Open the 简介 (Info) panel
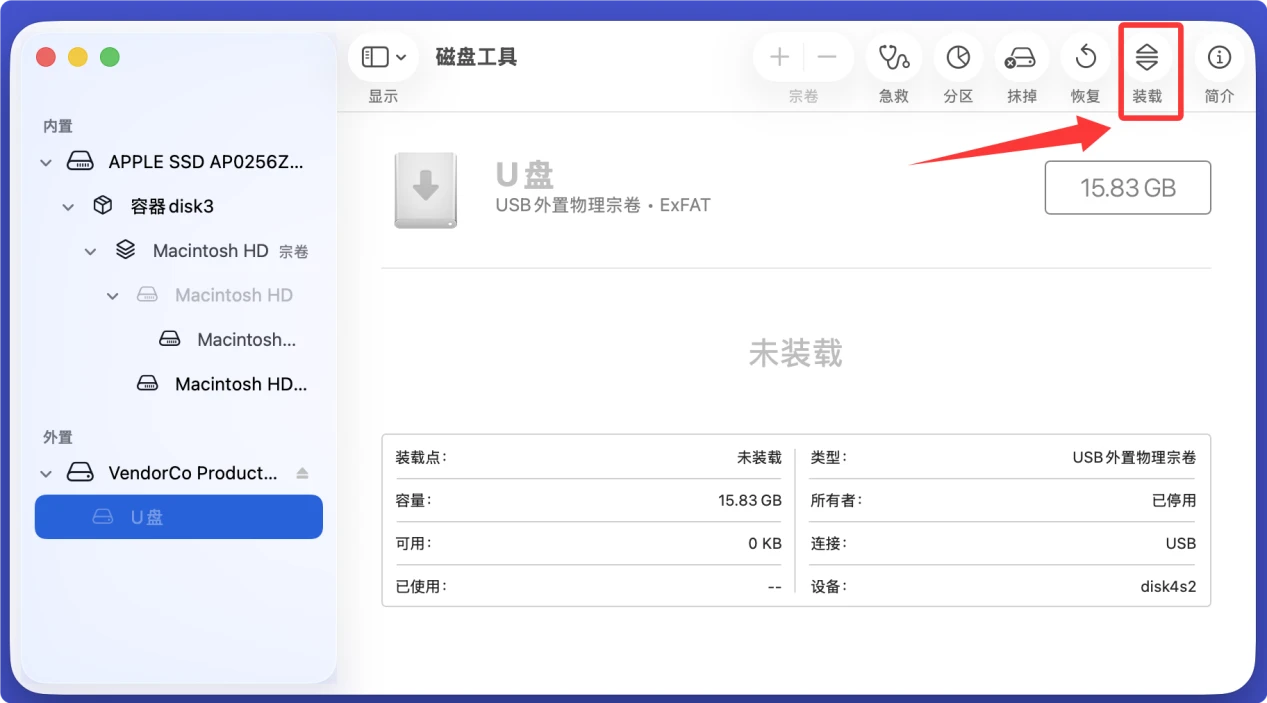The height and width of the screenshot is (703, 1267). point(1219,57)
